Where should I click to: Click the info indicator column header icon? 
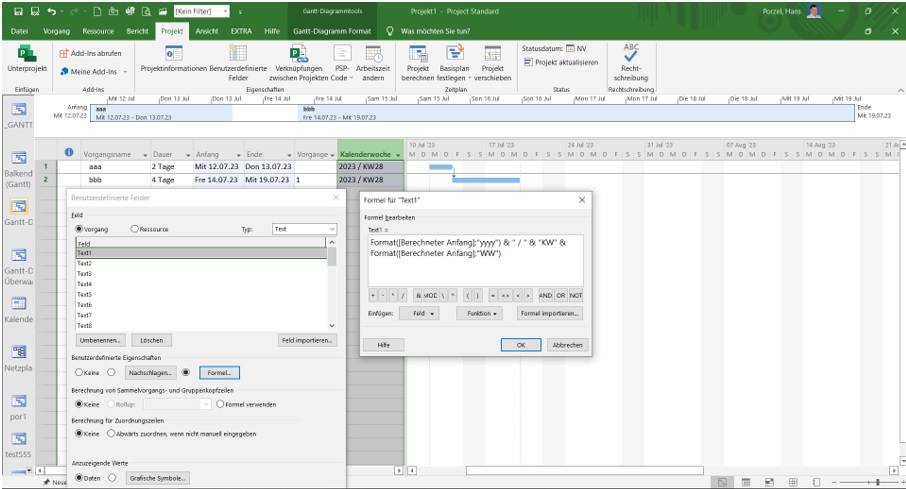(x=69, y=153)
